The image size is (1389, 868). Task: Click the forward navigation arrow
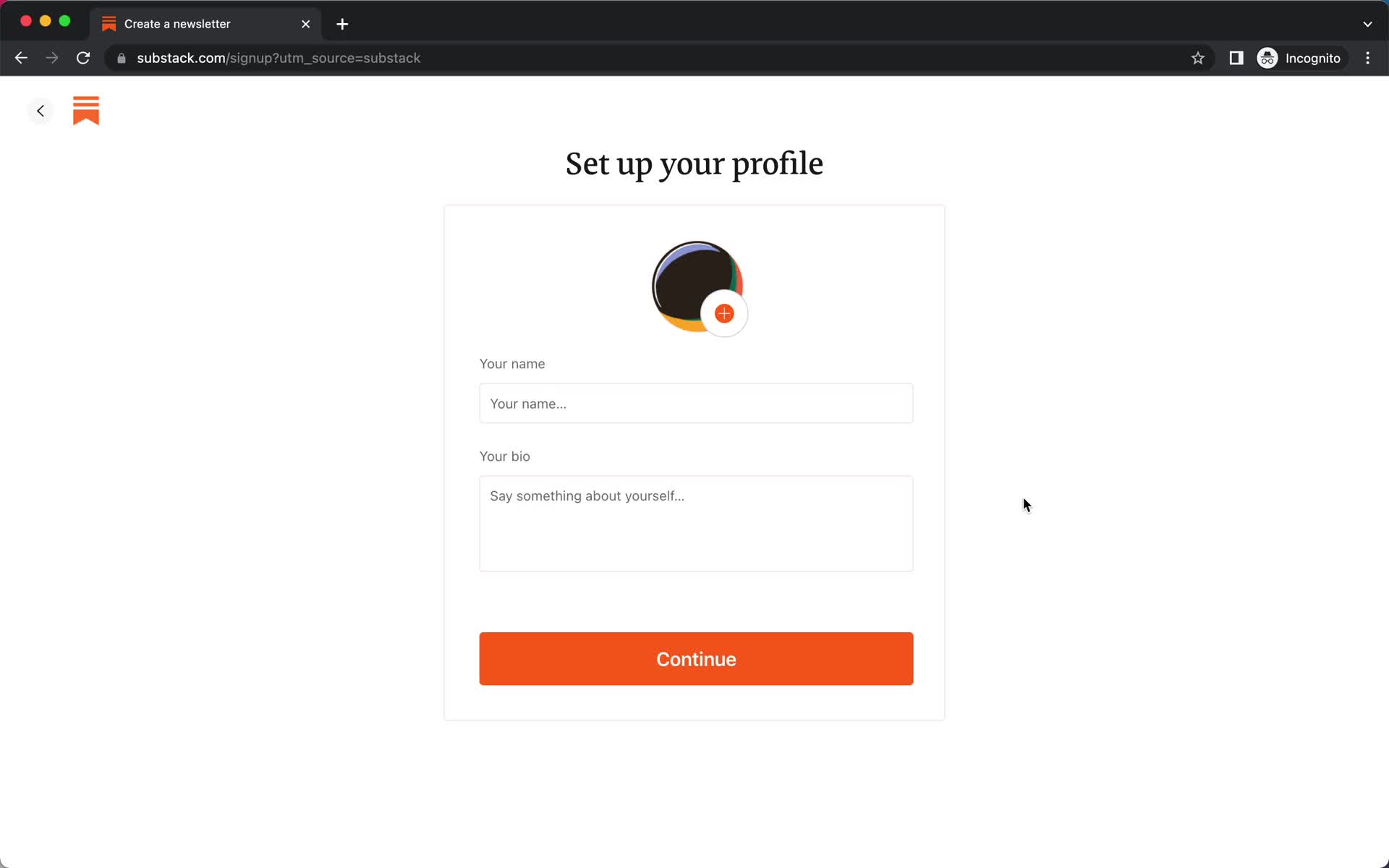[x=51, y=58]
